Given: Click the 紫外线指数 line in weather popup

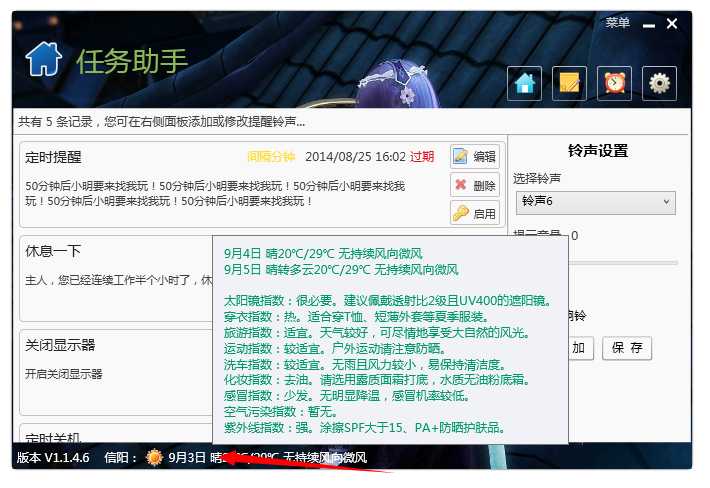Looking at the screenshot, I should tap(365, 427).
